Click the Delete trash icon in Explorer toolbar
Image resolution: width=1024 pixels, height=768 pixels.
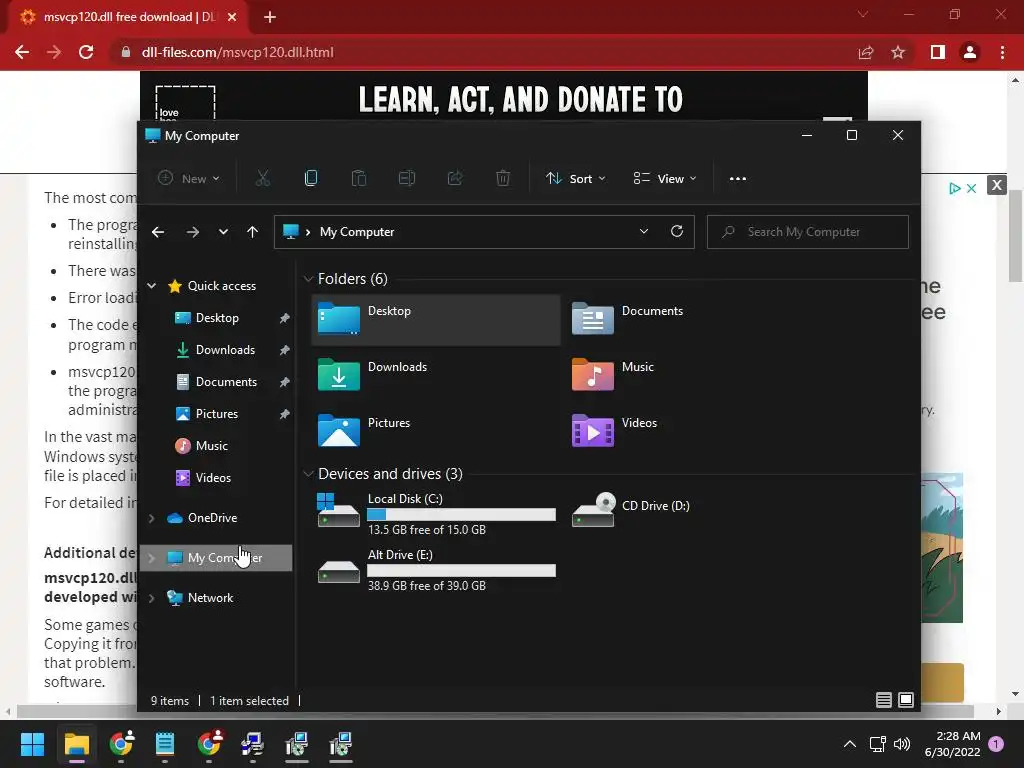pyautogui.click(x=503, y=178)
